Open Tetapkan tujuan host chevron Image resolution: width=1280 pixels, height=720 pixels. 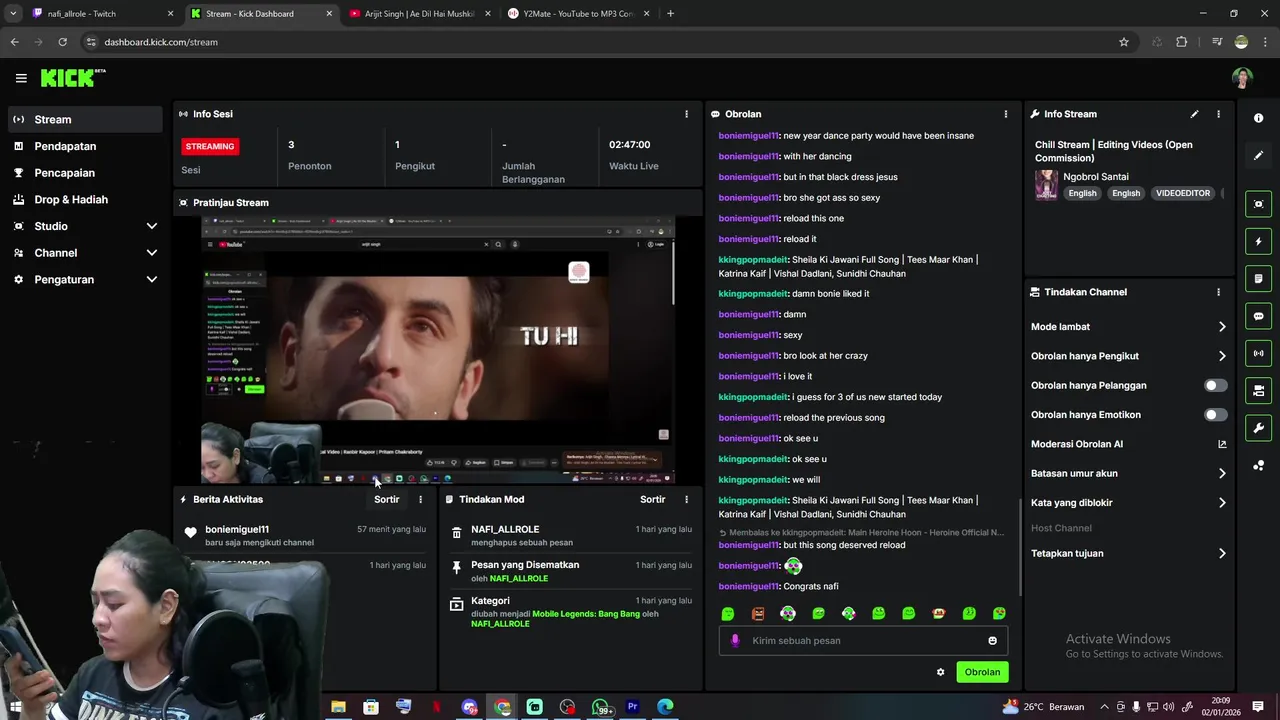[x=1222, y=553]
